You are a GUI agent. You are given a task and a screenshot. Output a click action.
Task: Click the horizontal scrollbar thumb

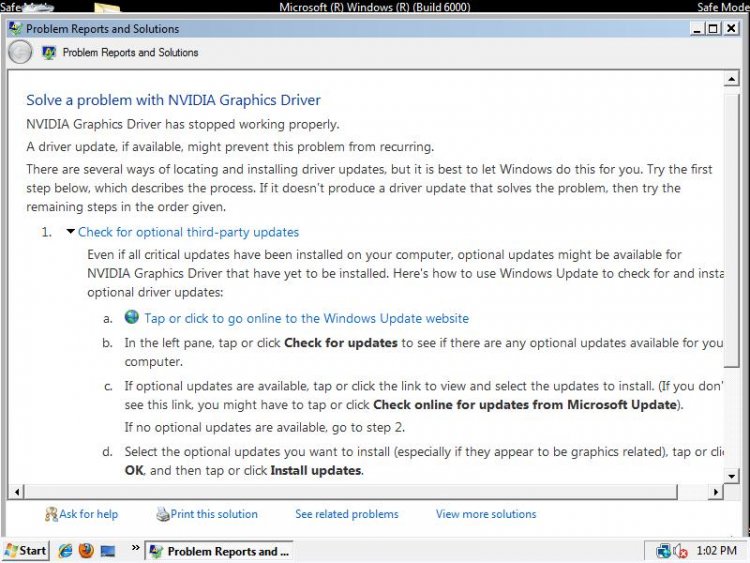point(351,492)
